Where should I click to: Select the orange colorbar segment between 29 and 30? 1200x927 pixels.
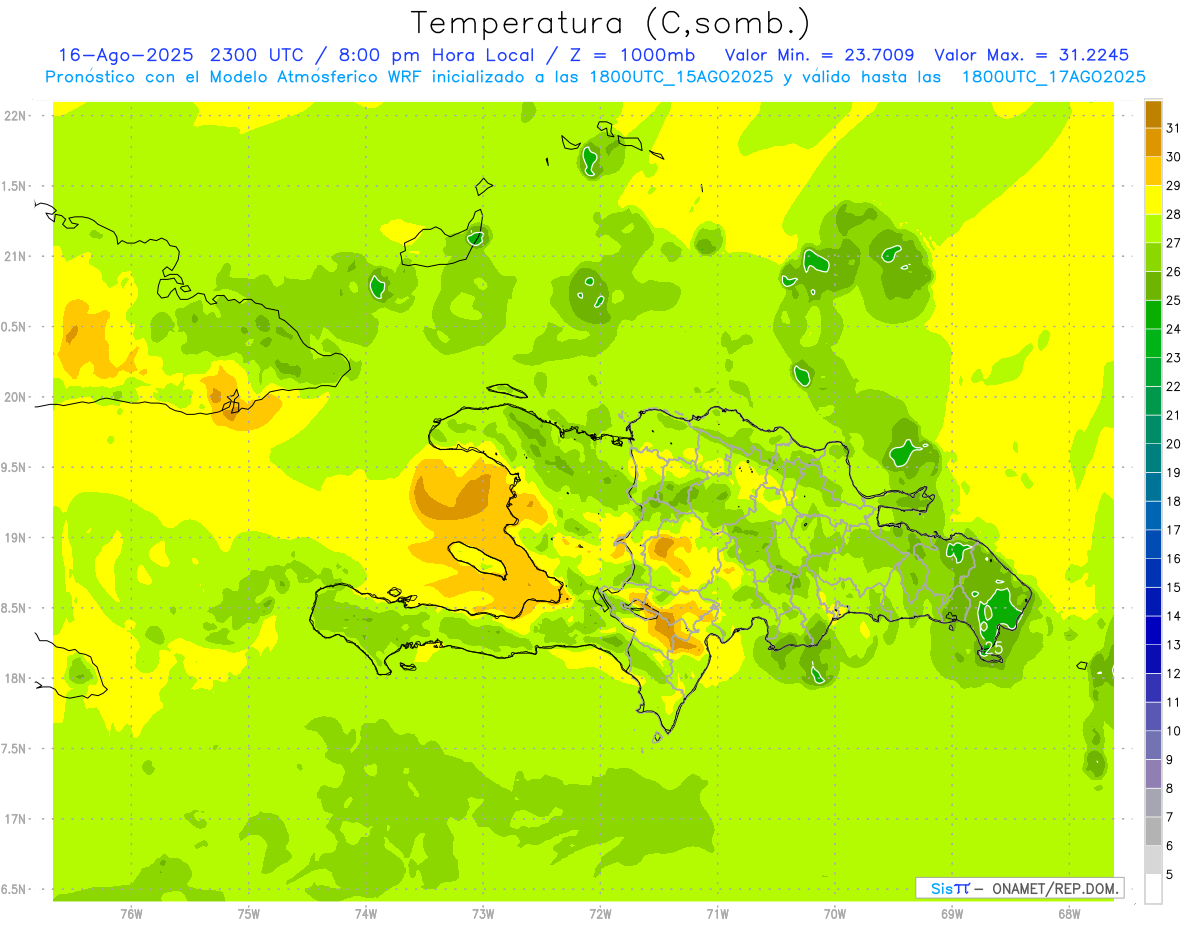pyautogui.click(x=1153, y=171)
